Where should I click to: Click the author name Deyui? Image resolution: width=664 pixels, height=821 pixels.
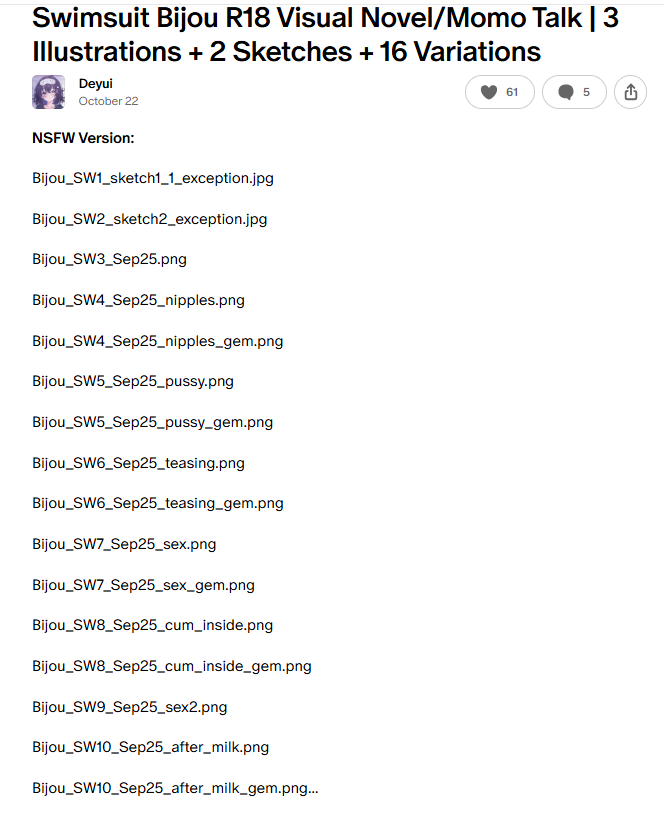(x=95, y=84)
